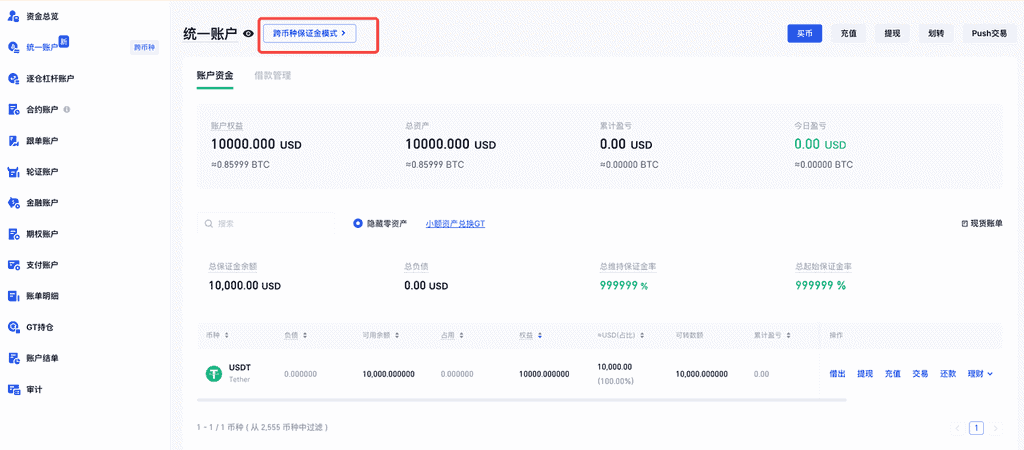This screenshot has width=1024, height=450.
Task: Open the 金融账户 sidebar icon
Action: coord(14,203)
